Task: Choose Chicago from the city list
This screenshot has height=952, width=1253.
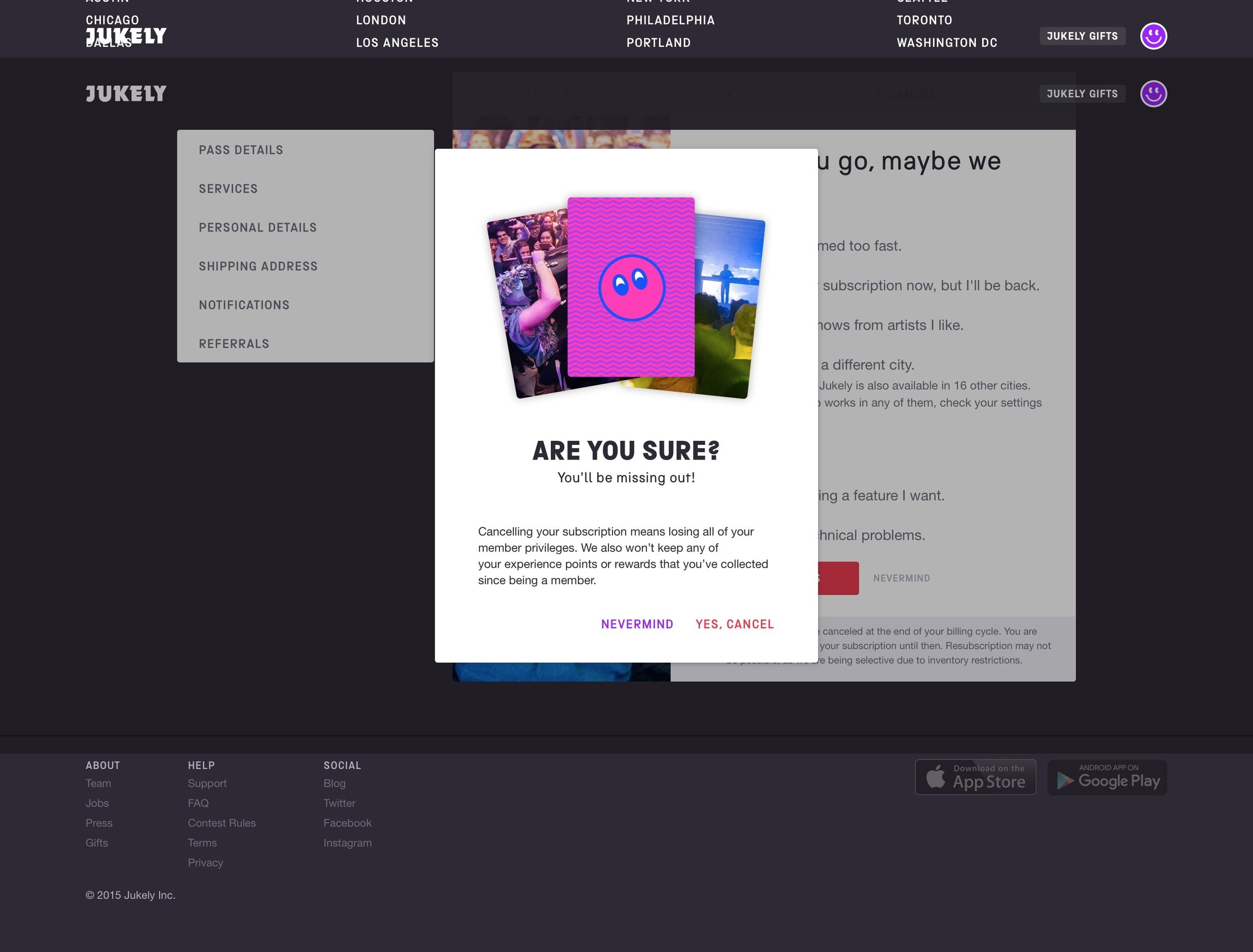Action: click(x=112, y=20)
